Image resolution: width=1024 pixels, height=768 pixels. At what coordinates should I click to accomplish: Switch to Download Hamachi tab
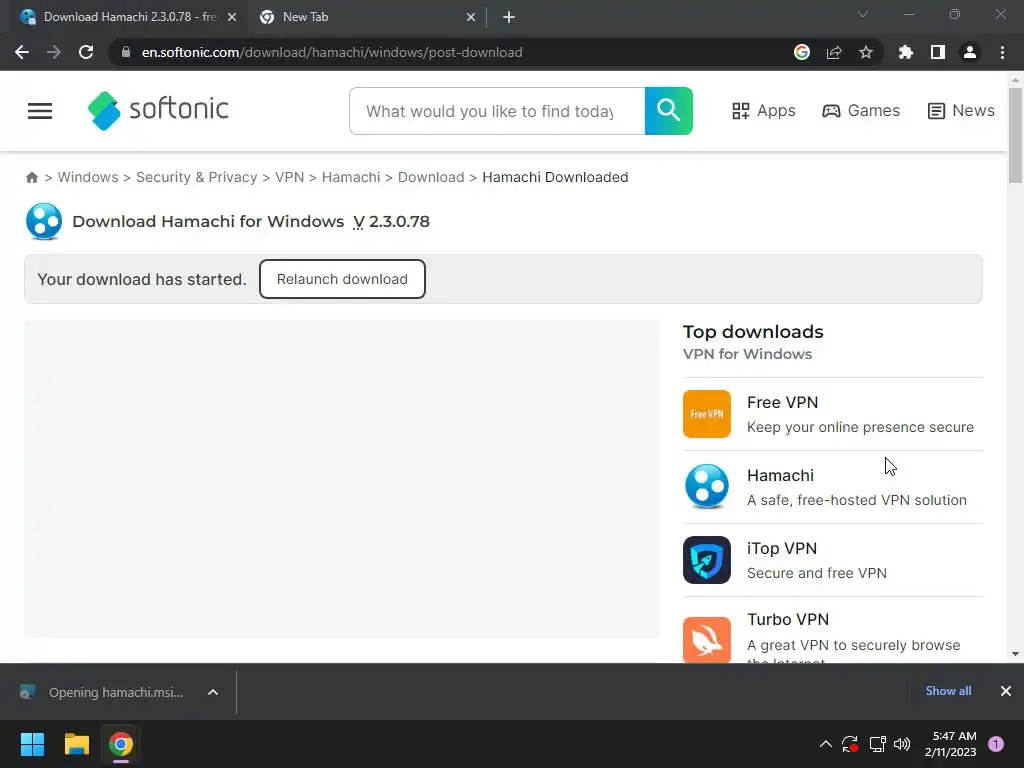(x=129, y=17)
